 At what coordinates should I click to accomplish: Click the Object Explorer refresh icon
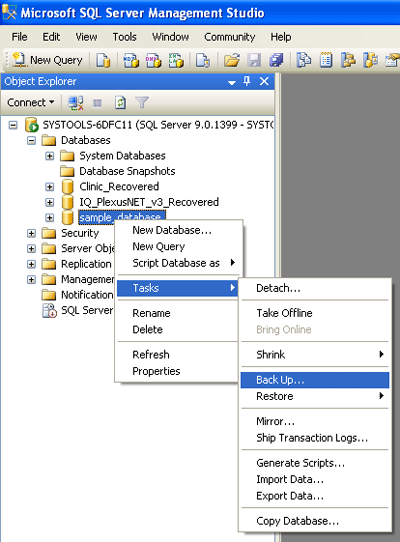(120, 103)
